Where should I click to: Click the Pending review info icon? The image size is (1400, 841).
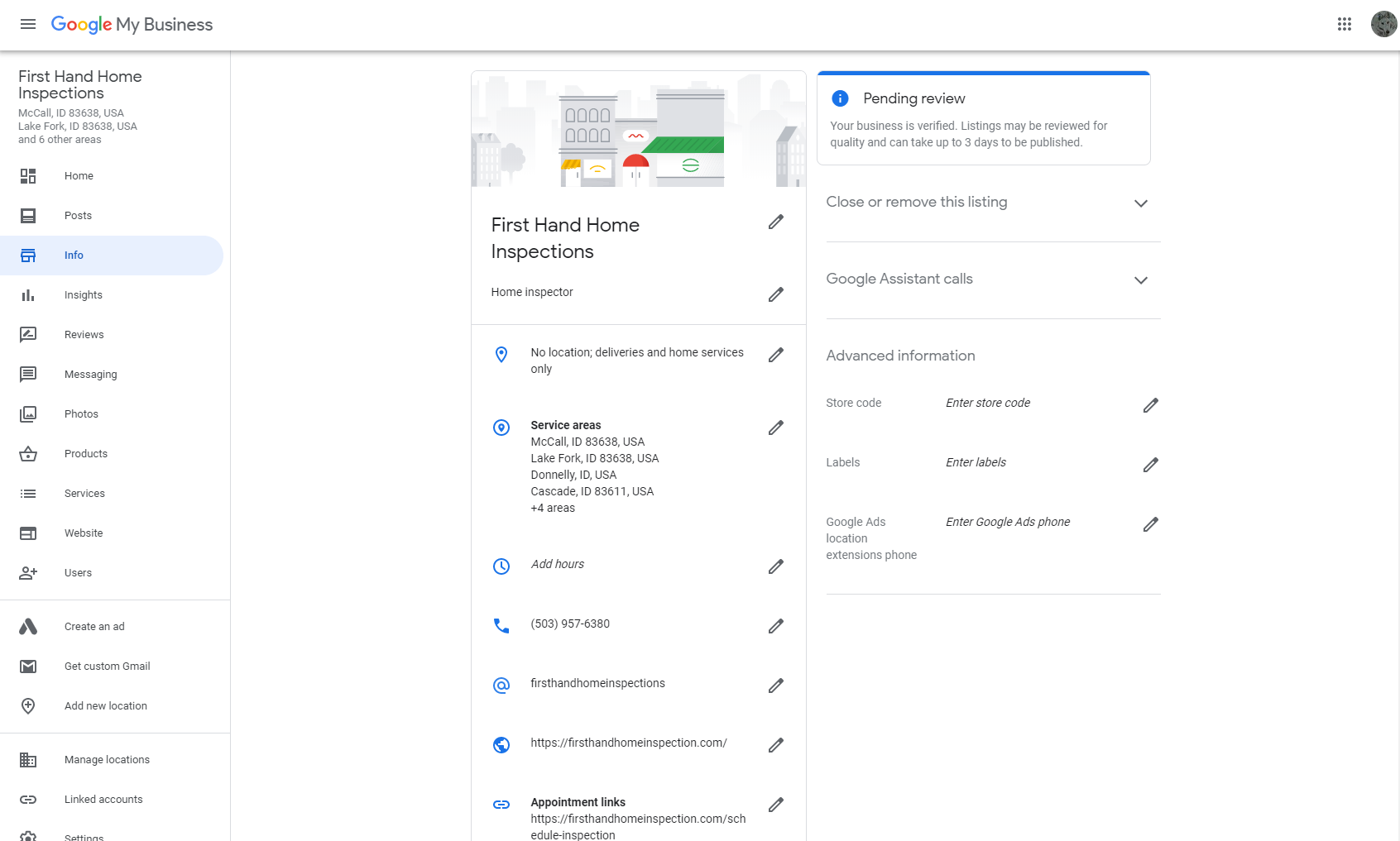840,98
